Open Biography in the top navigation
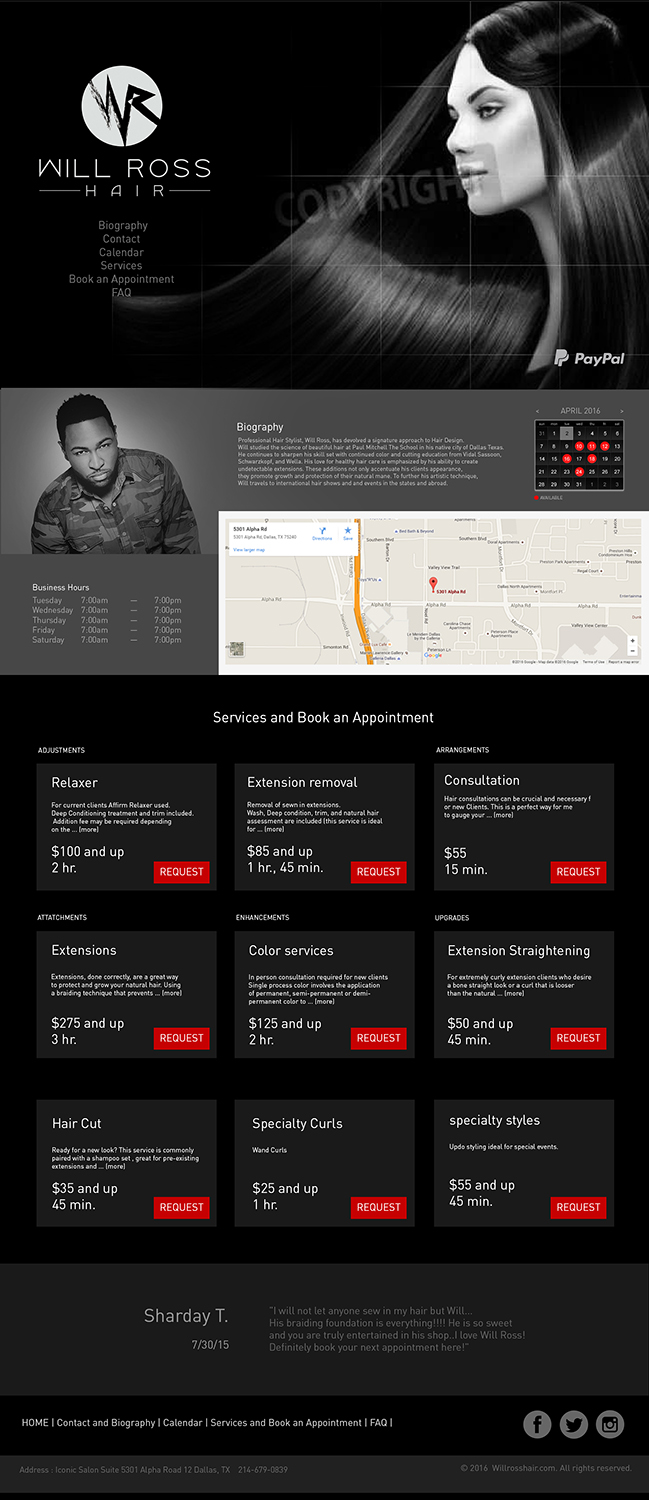The height and width of the screenshot is (1500, 649). point(123,226)
